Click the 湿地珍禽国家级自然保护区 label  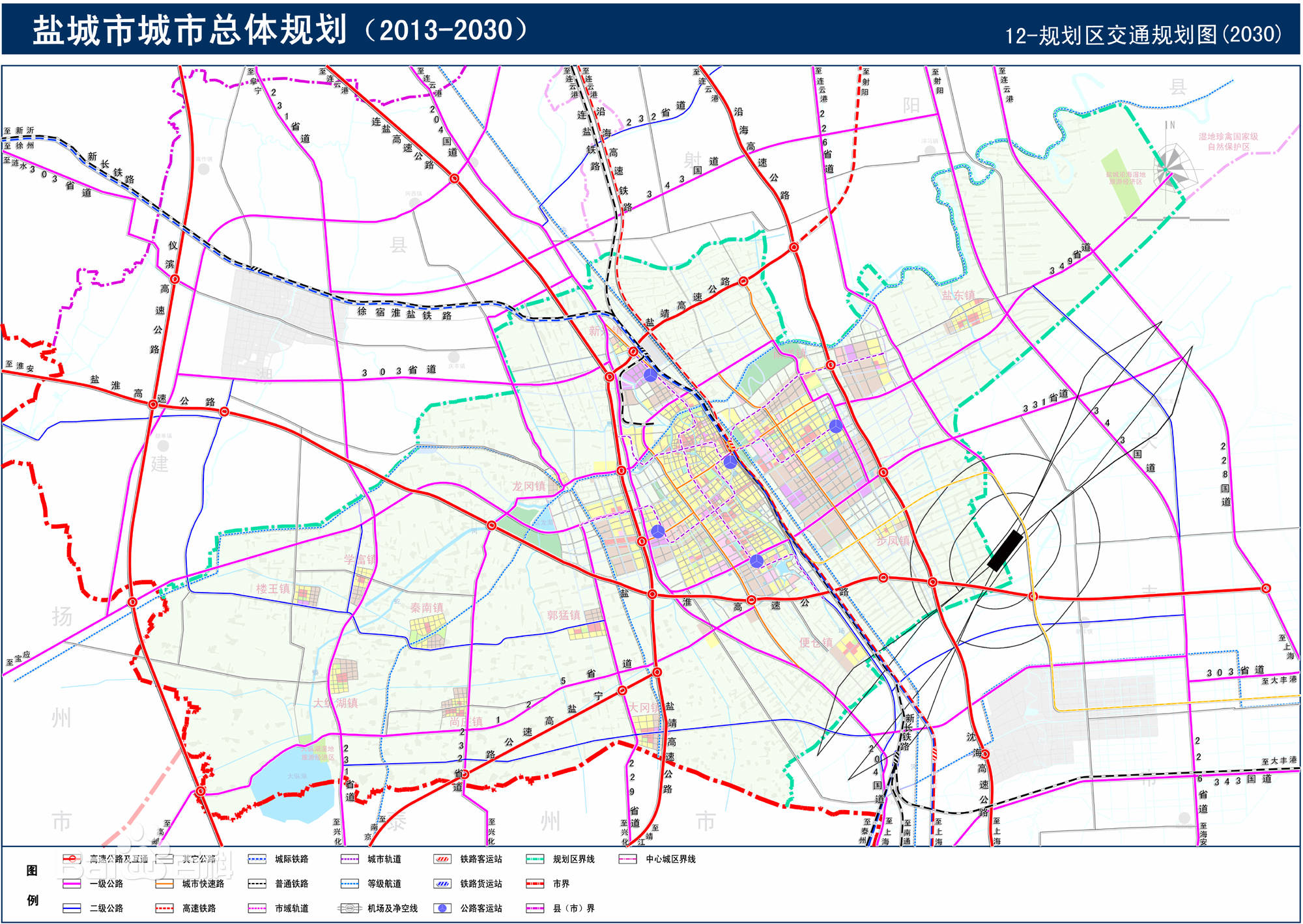point(1228,141)
